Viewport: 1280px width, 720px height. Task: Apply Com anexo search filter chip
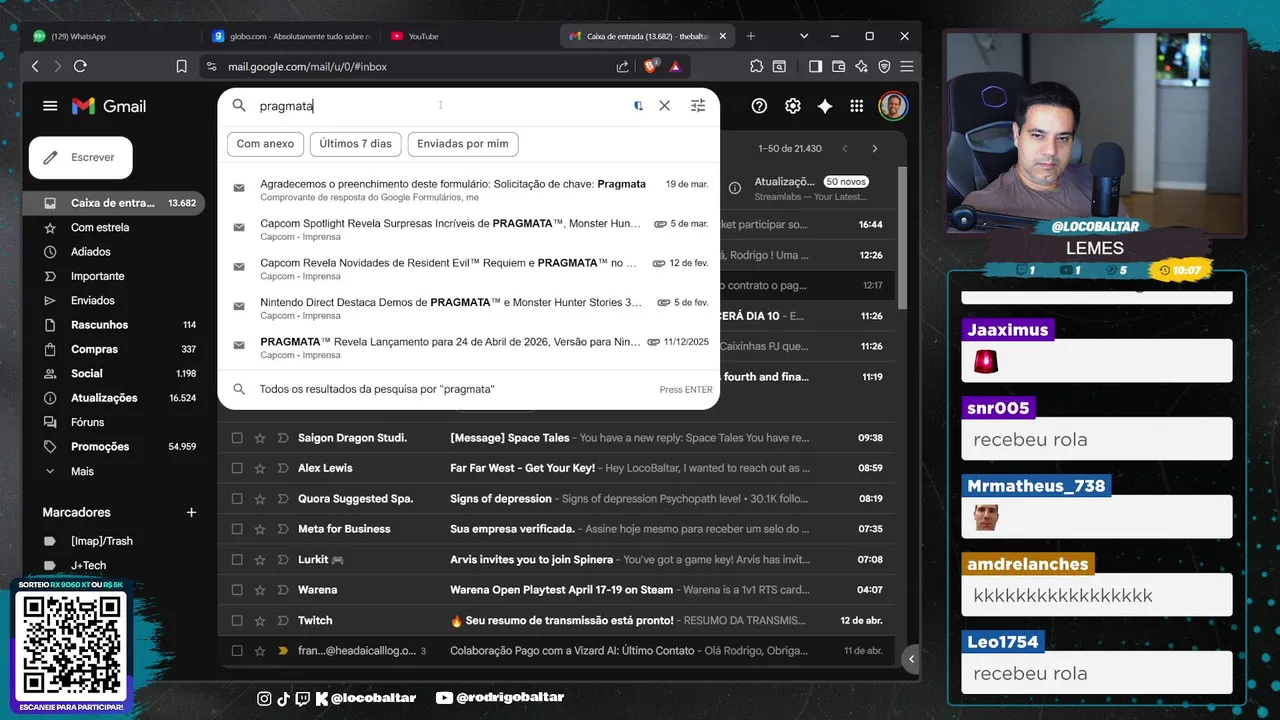click(x=265, y=144)
